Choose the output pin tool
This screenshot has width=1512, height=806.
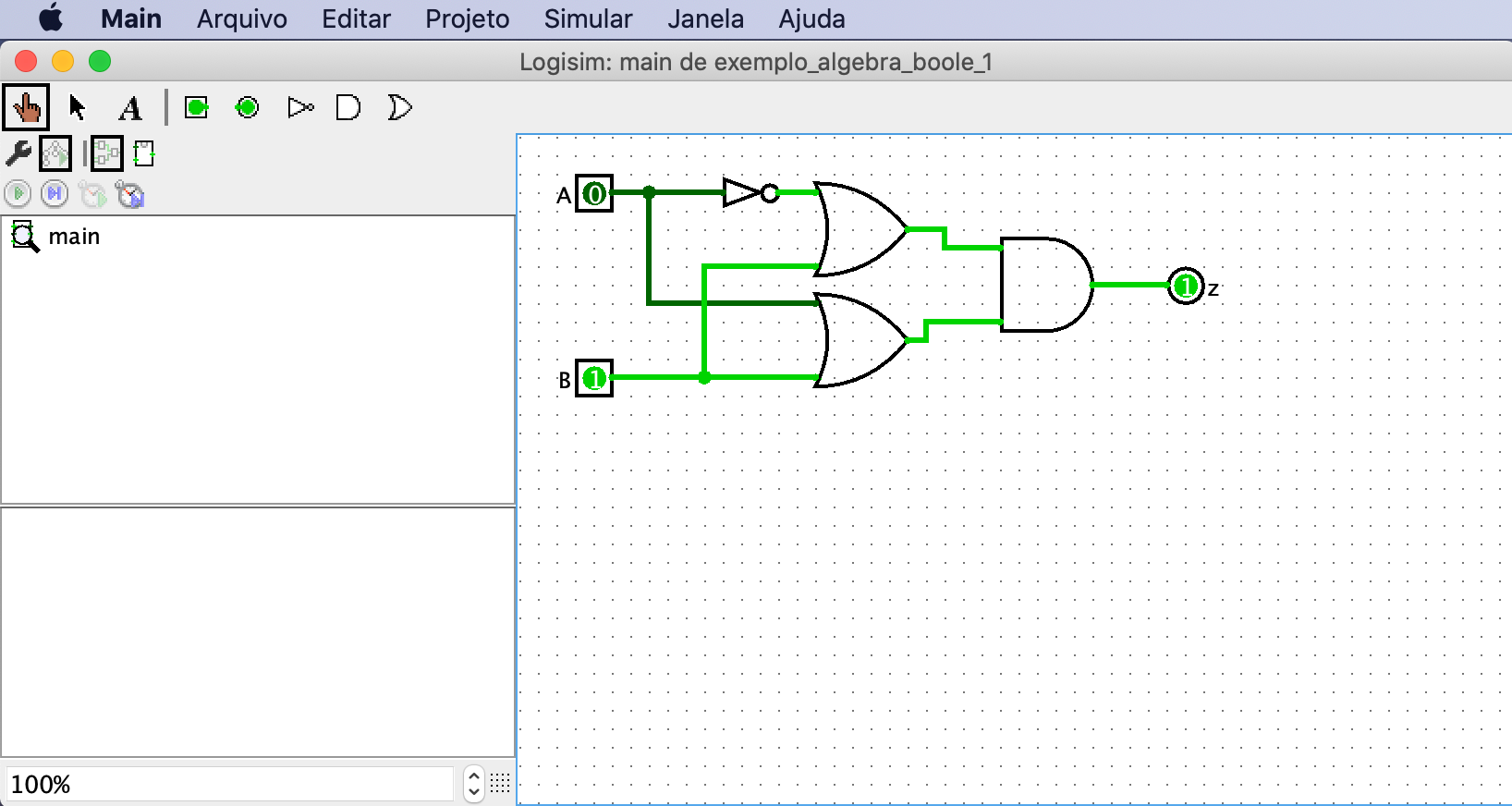pos(247,107)
